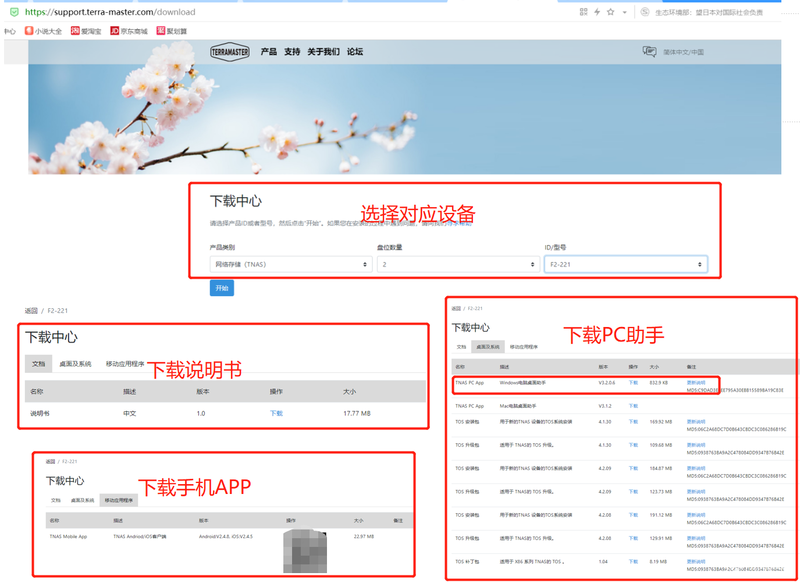Select 桌面及系统 tab in the mobile app panel

pyautogui.click(x=82, y=500)
